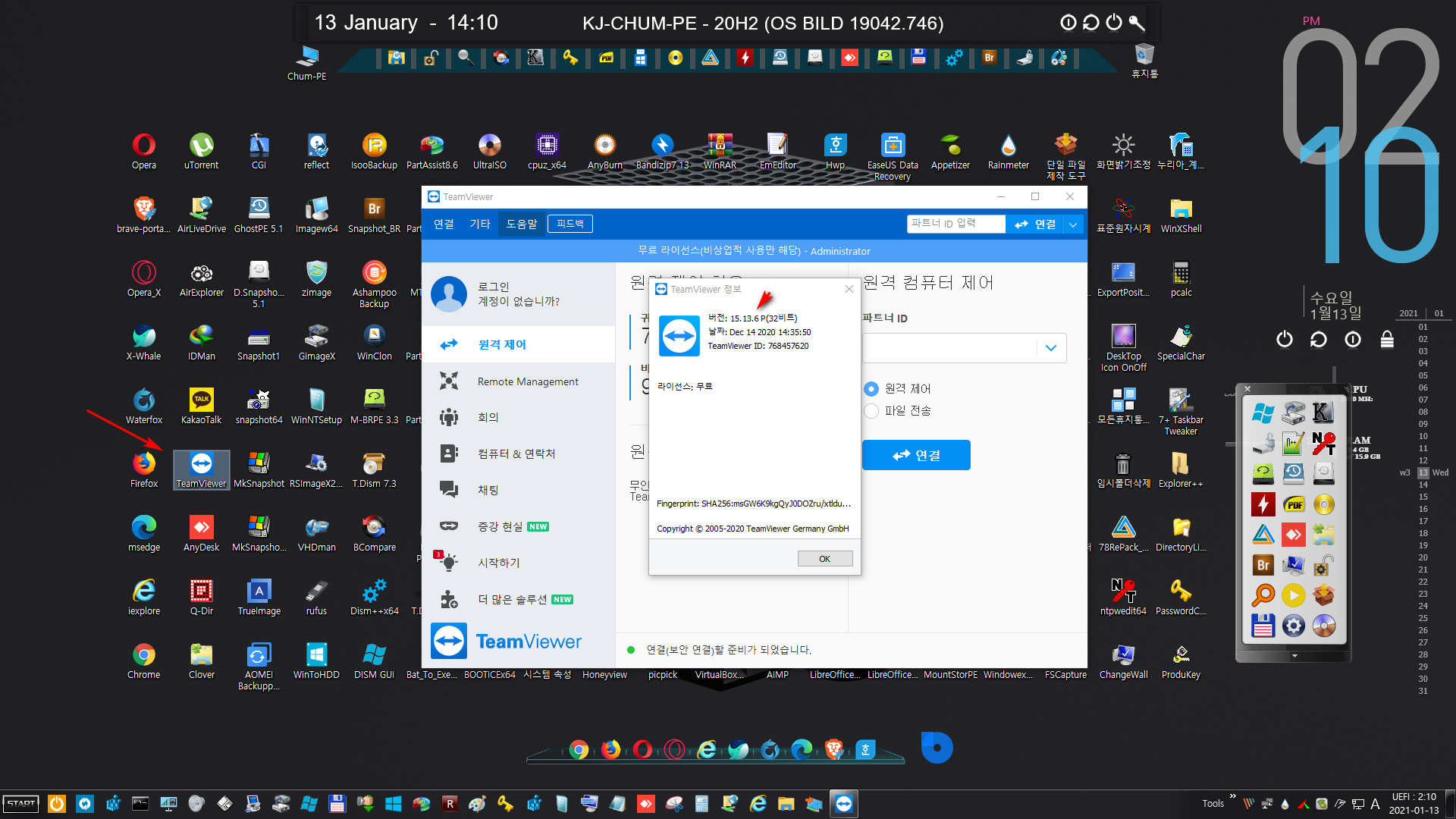The height and width of the screenshot is (819, 1456).
Task: Open Firefox desktop icon
Action: coord(144,469)
